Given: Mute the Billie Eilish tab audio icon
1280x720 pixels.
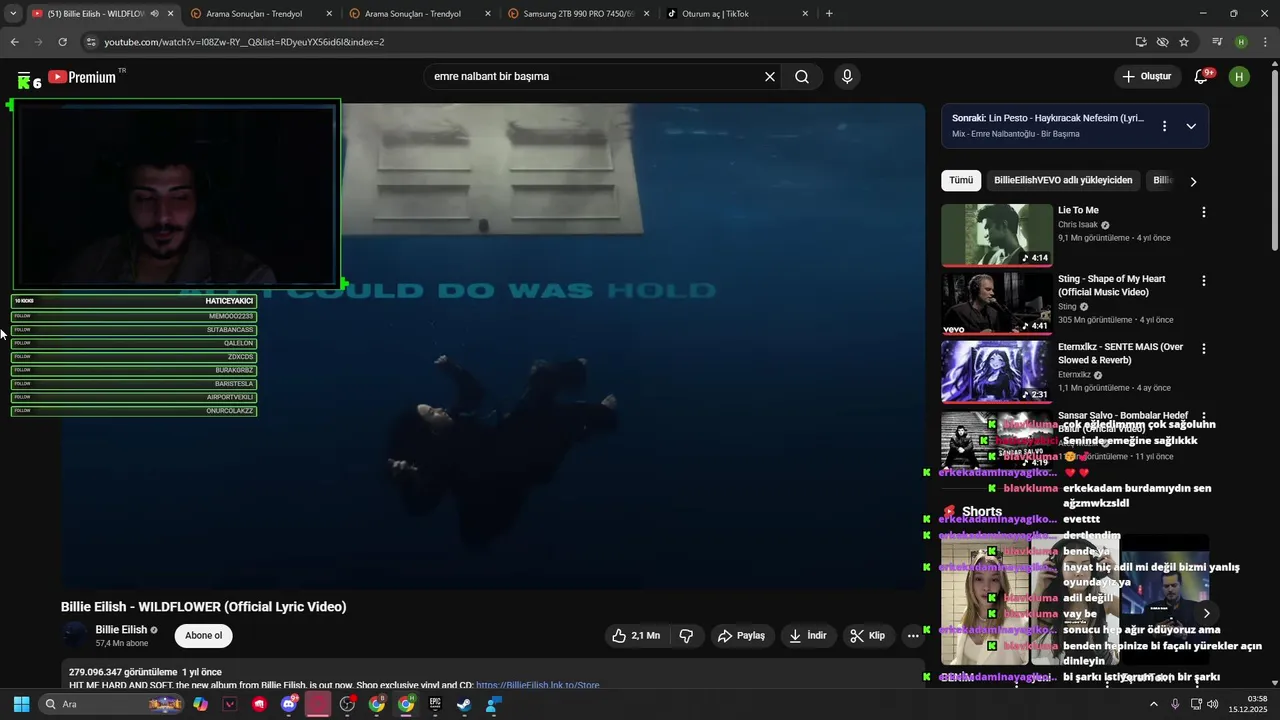Looking at the screenshot, I should [x=154, y=14].
